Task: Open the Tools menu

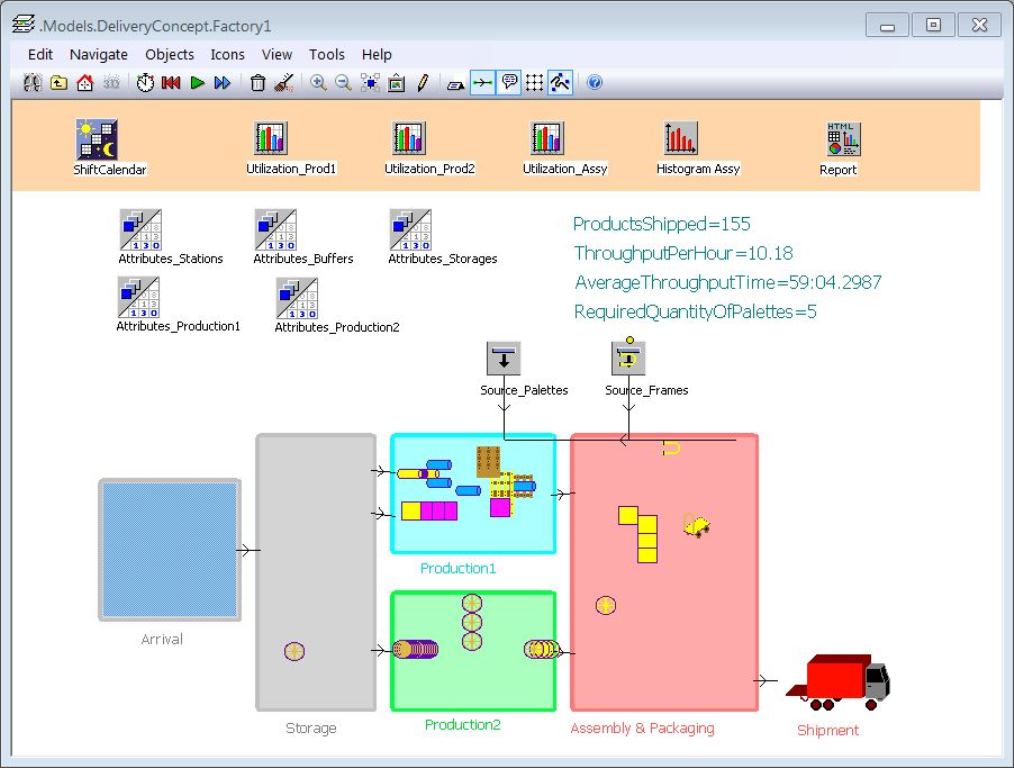Action: pos(326,55)
